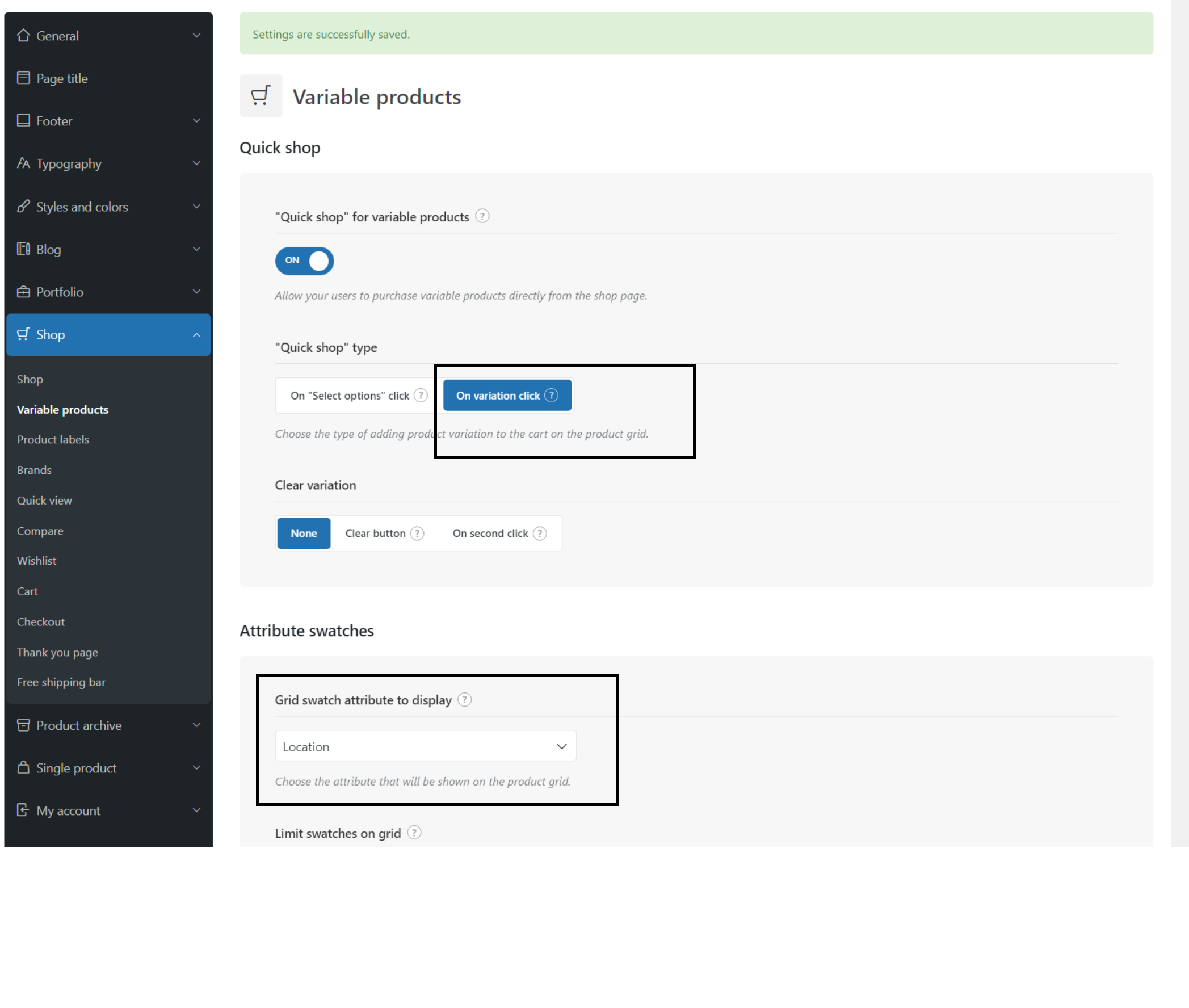Screen dimensions: 1189x1008
Task: Expand the Typography section chevron
Action: click(x=196, y=163)
